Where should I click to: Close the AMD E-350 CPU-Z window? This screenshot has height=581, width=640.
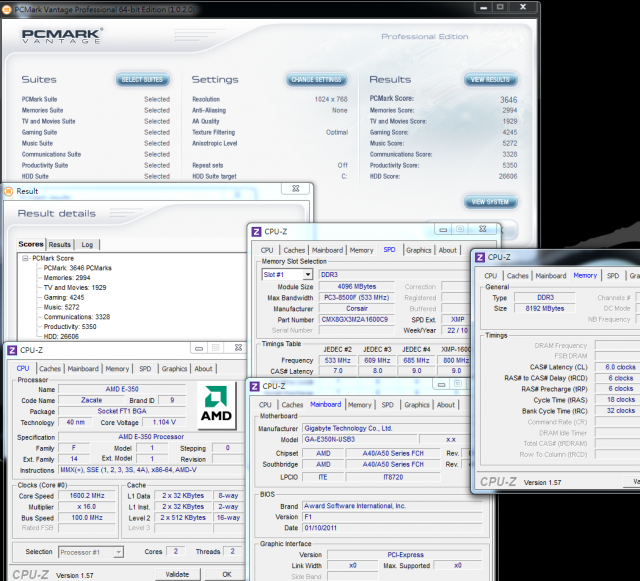click(238, 347)
